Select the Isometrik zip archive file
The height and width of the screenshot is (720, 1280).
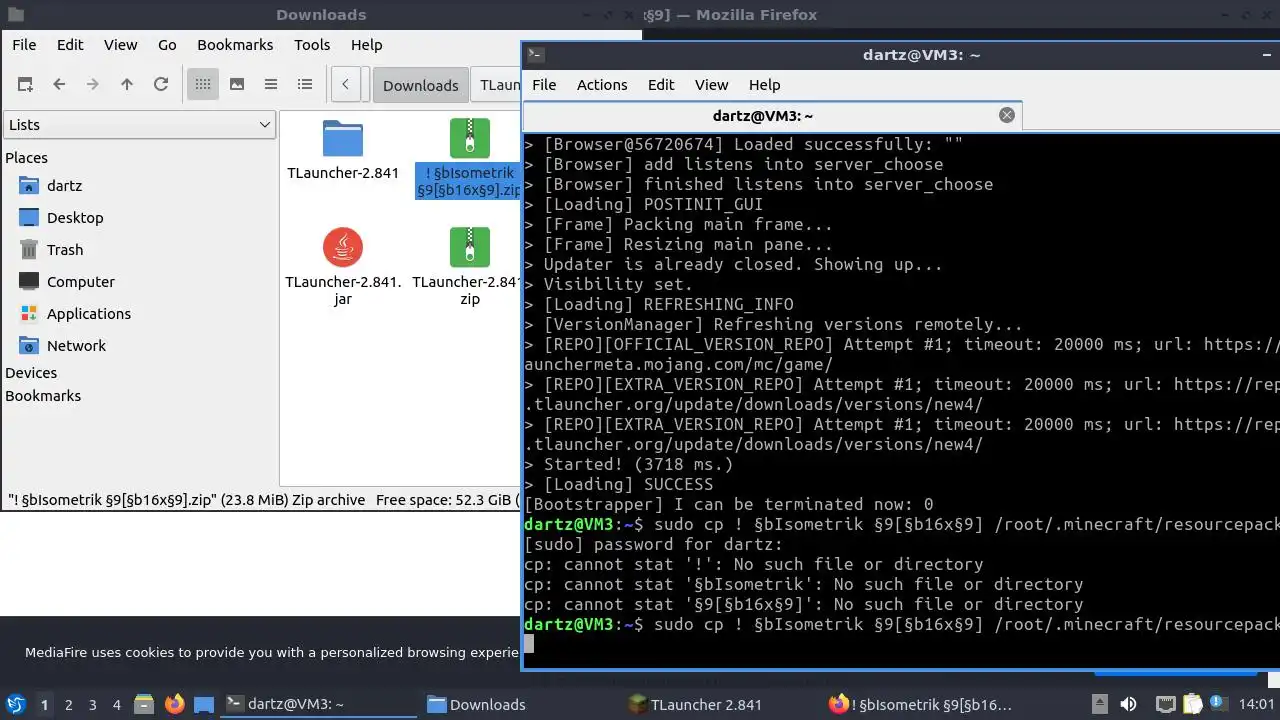pyautogui.click(x=469, y=140)
